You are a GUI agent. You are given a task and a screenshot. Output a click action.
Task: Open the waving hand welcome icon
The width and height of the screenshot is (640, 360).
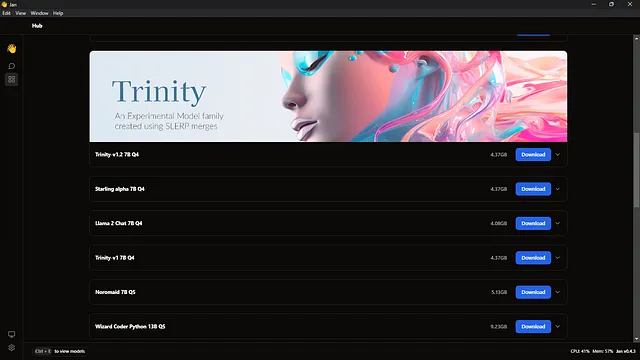tap(11, 49)
